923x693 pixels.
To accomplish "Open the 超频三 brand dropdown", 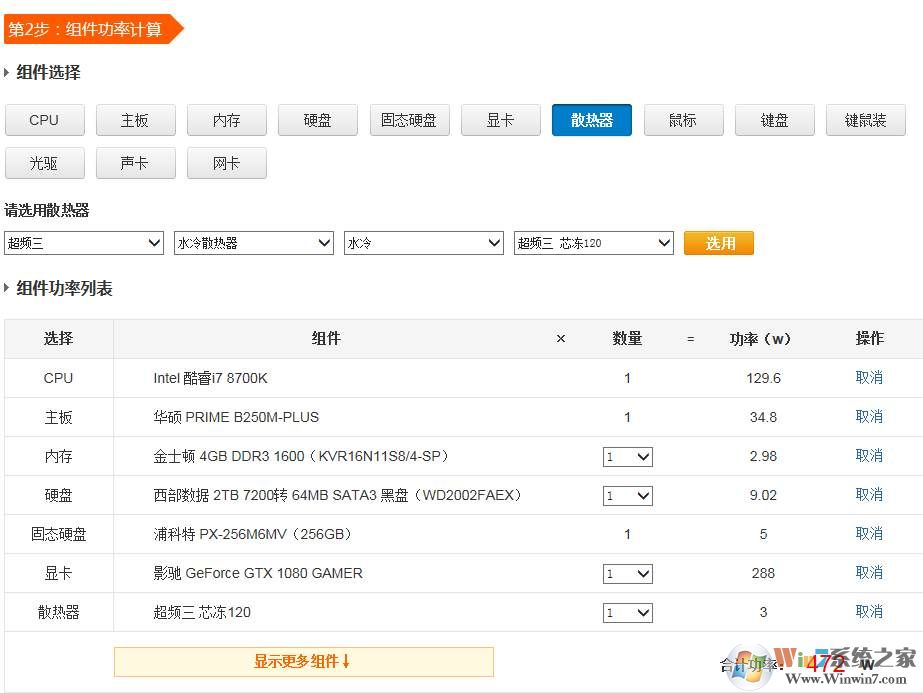I will tap(84, 243).
